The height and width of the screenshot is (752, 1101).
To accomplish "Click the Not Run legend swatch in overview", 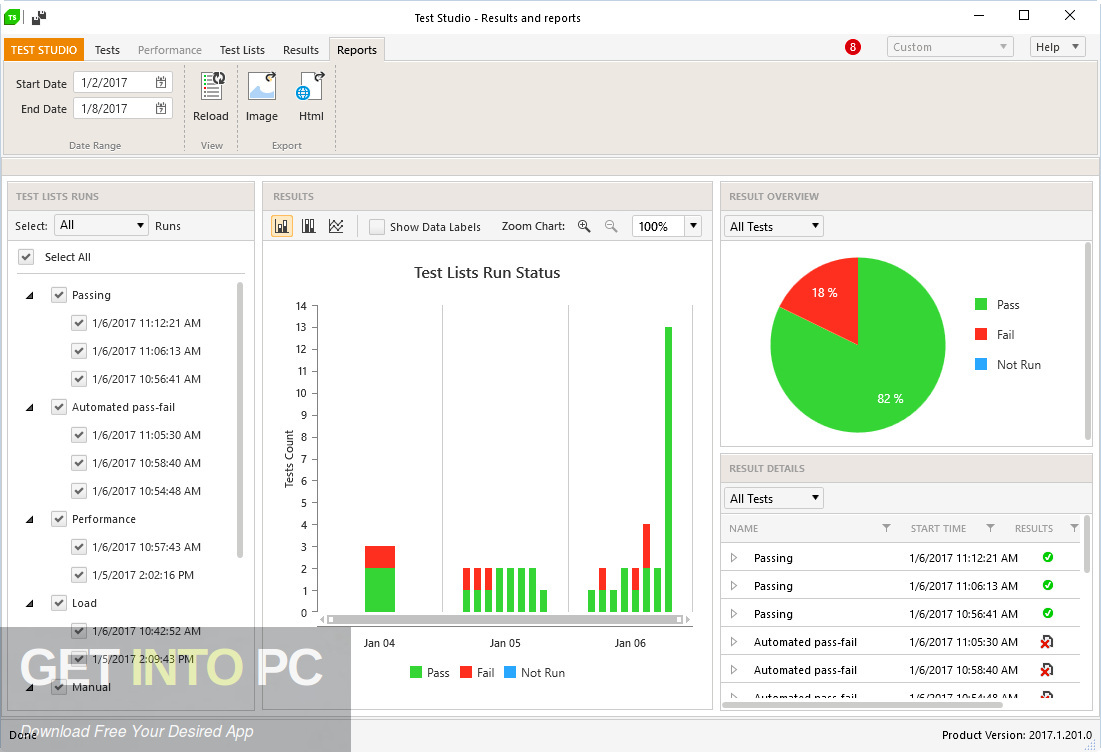I will point(981,364).
